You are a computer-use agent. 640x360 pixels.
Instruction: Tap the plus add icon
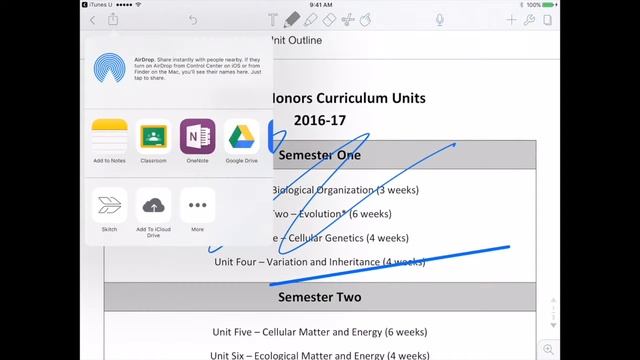click(511, 20)
